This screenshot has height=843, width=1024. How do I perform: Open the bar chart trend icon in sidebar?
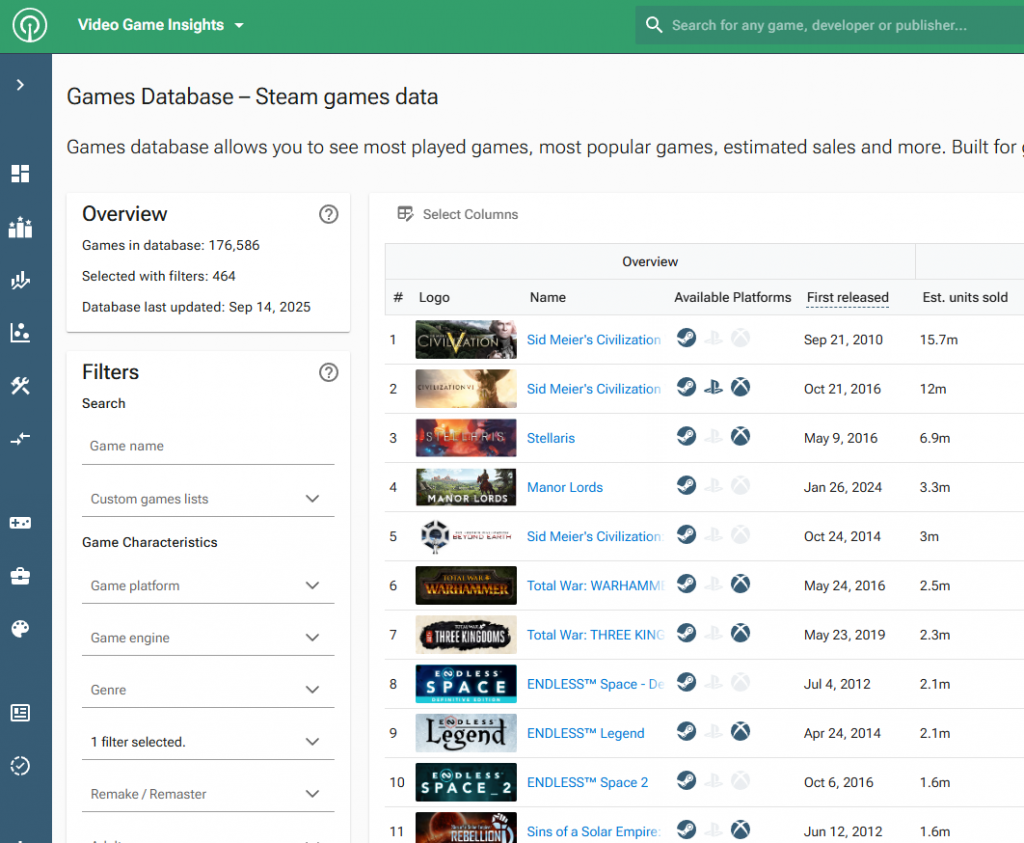click(x=20, y=280)
